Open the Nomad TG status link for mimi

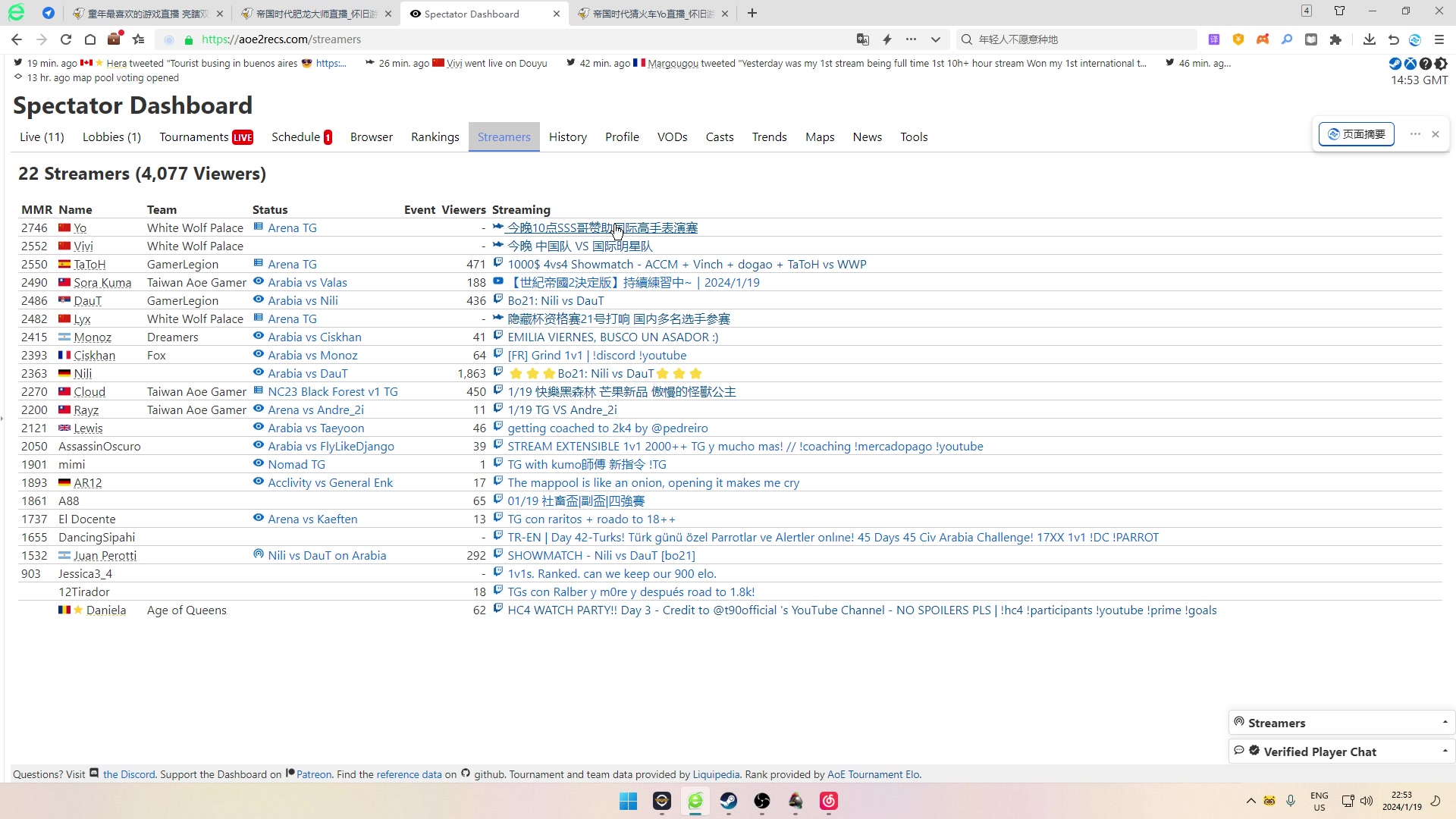(x=297, y=464)
